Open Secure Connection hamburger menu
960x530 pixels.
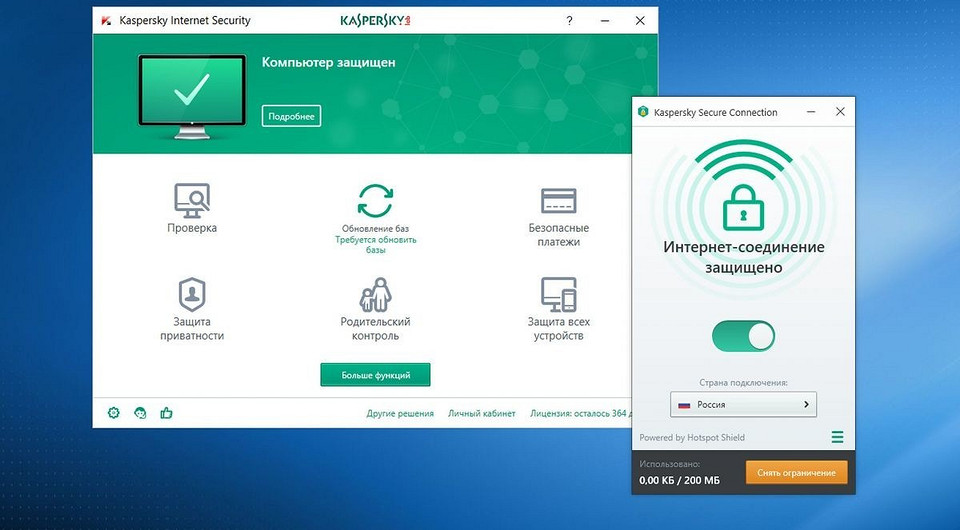tap(838, 437)
